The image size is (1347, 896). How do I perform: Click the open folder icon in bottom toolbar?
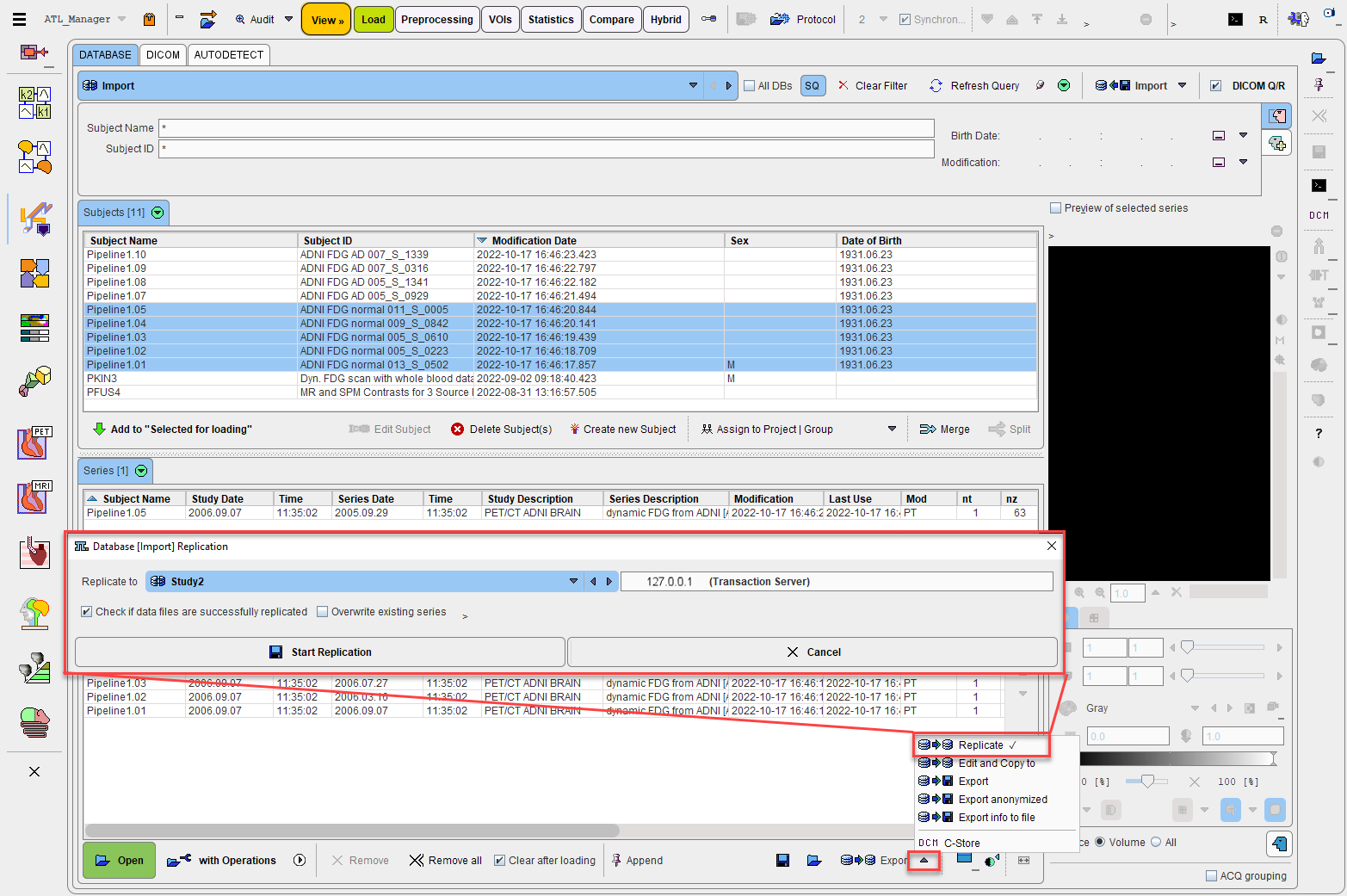pyautogui.click(x=814, y=860)
